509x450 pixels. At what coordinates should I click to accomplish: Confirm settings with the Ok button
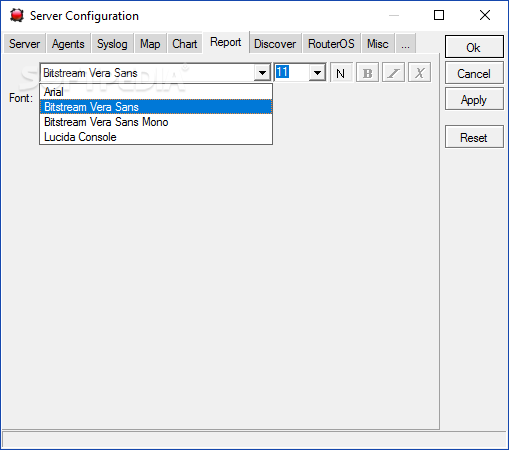coord(474,47)
